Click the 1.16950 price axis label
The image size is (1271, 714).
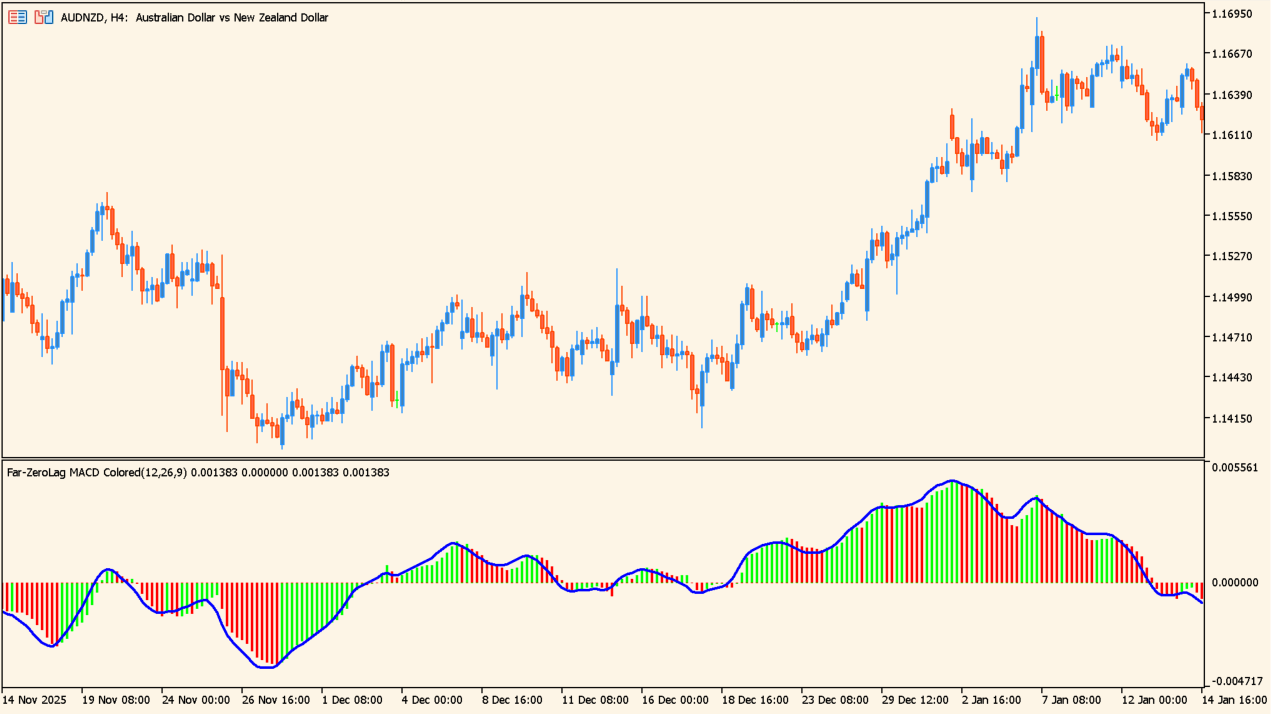pos(1231,14)
